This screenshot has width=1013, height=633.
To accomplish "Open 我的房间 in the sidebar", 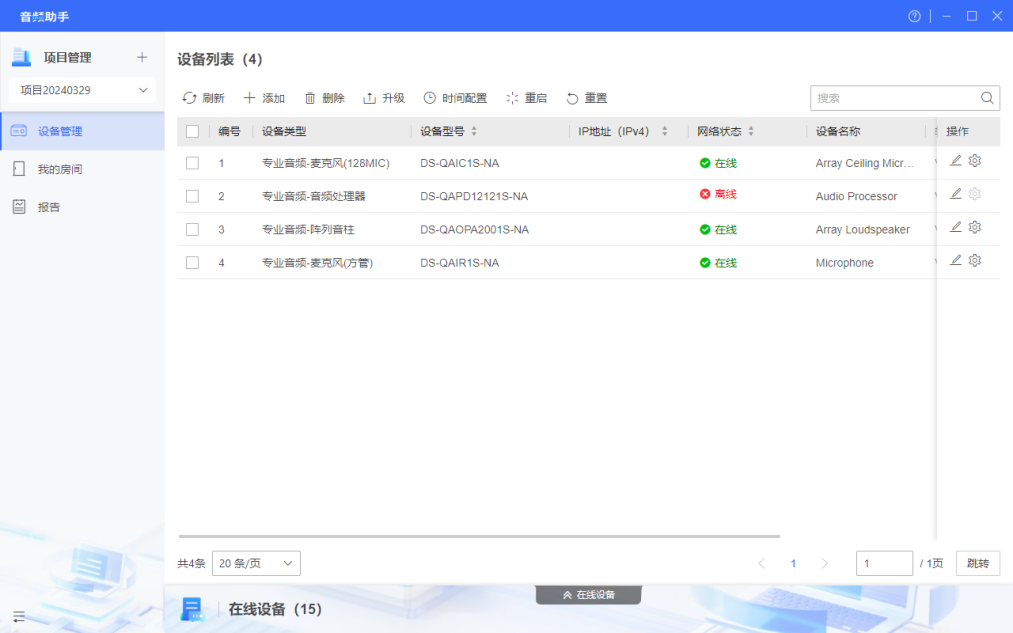I will 82,169.
